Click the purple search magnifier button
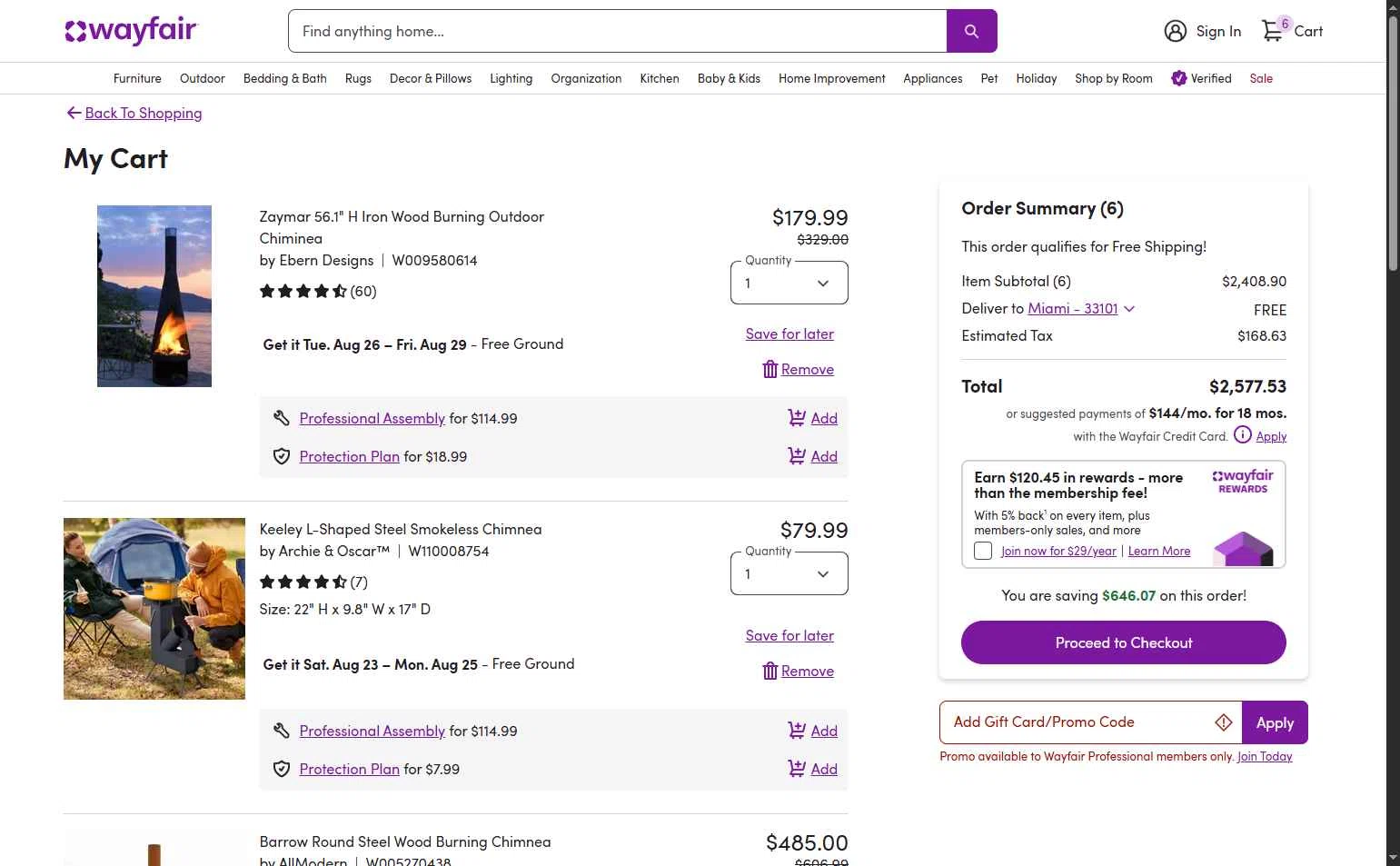The height and width of the screenshot is (866, 1400). tap(971, 31)
